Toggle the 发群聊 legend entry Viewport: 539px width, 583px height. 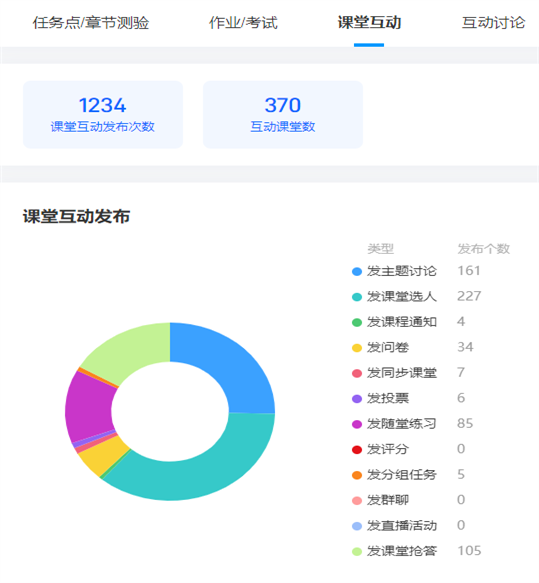[380, 500]
